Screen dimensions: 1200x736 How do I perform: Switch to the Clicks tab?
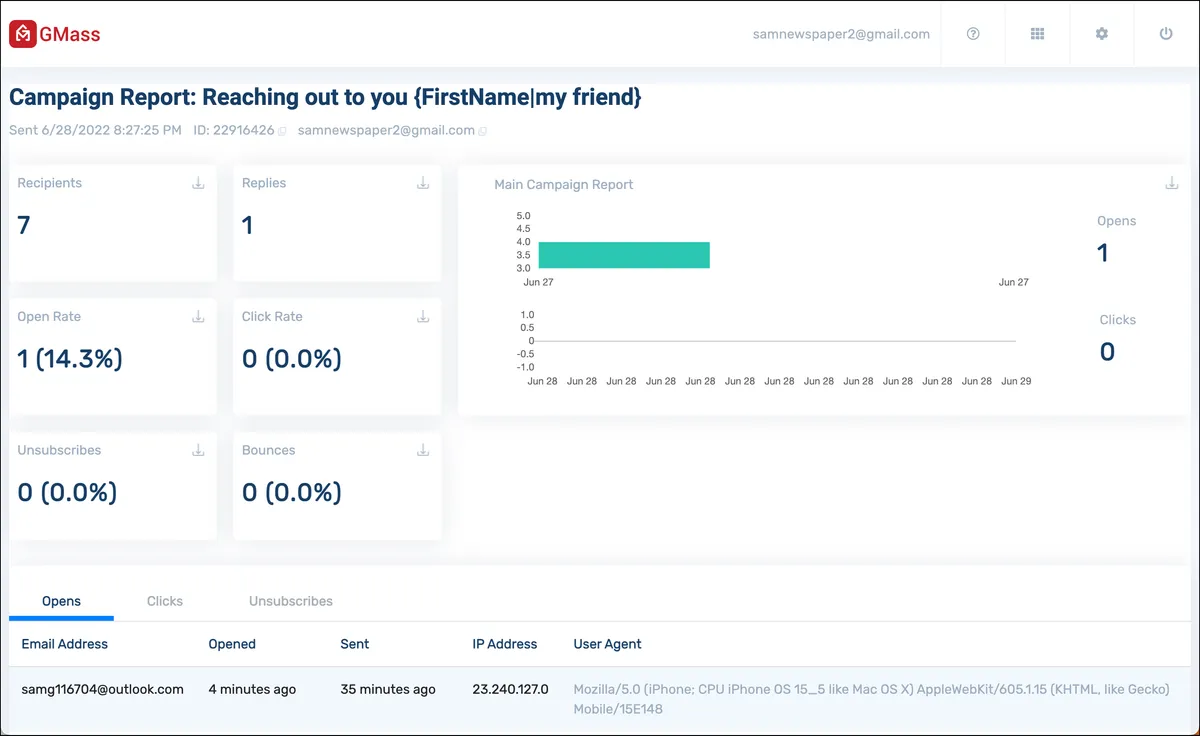coord(165,601)
